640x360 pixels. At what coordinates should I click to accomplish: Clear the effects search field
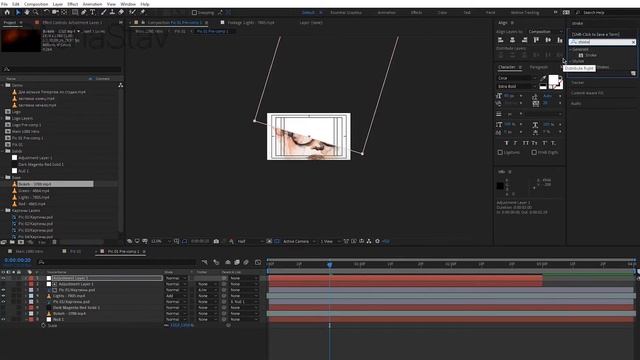tap(633, 42)
